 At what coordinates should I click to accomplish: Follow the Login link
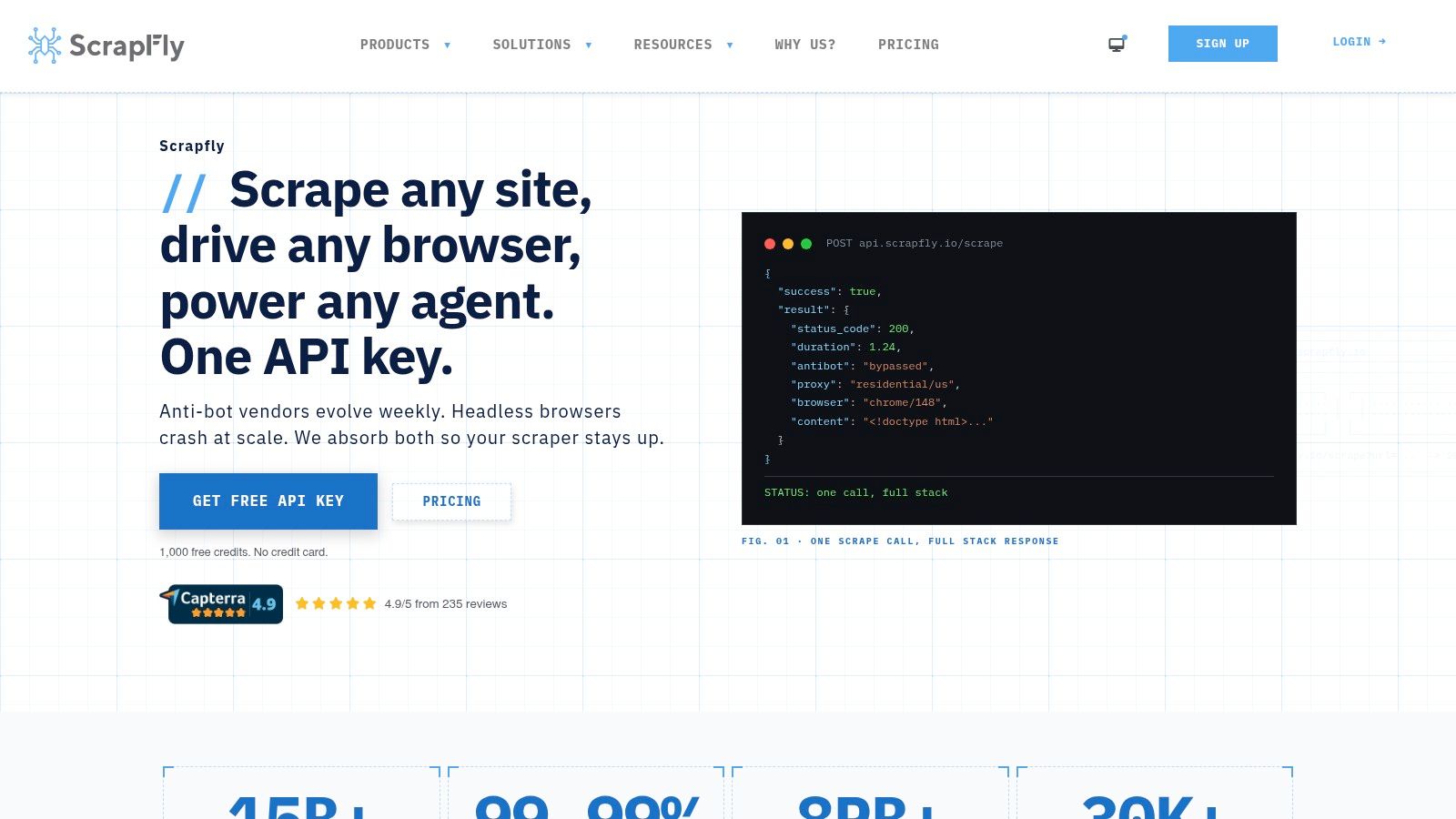click(x=1360, y=42)
